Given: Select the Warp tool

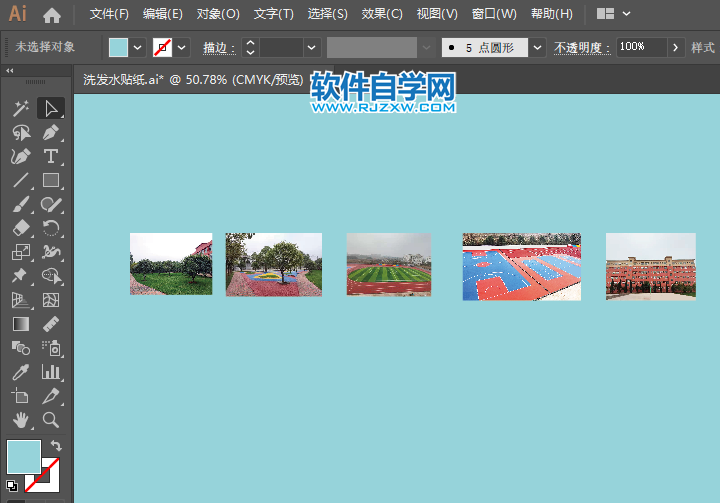Looking at the screenshot, I should coord(51,252).
